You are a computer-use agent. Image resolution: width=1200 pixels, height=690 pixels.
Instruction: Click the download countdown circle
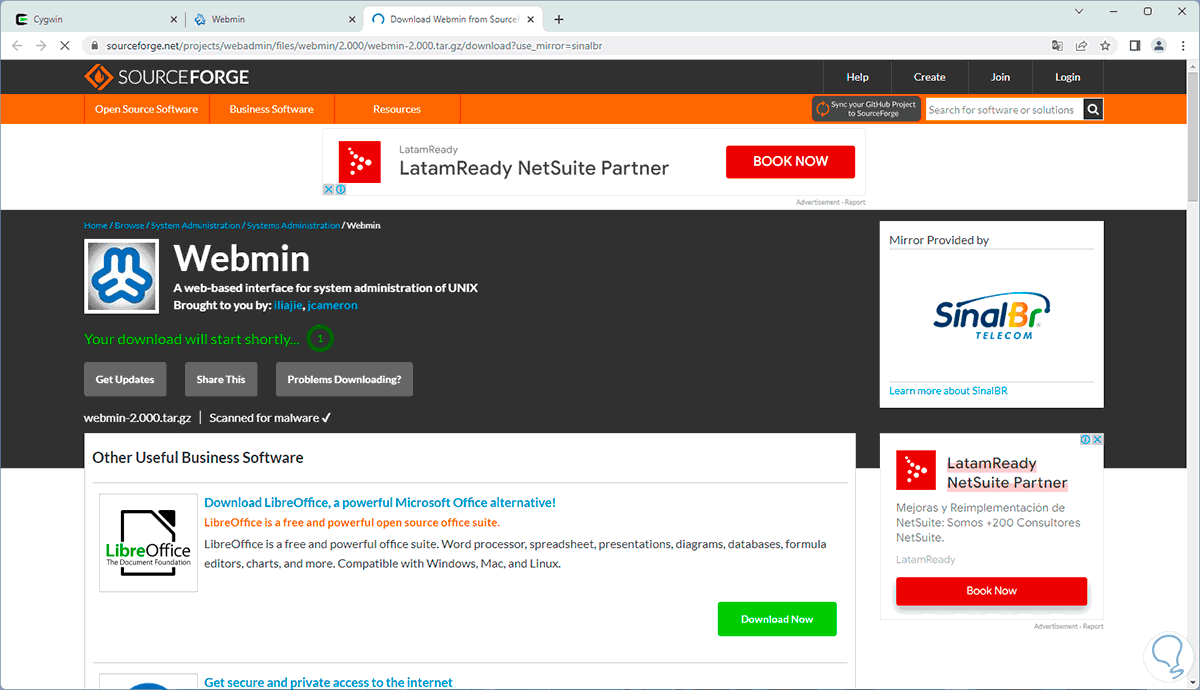320,339
